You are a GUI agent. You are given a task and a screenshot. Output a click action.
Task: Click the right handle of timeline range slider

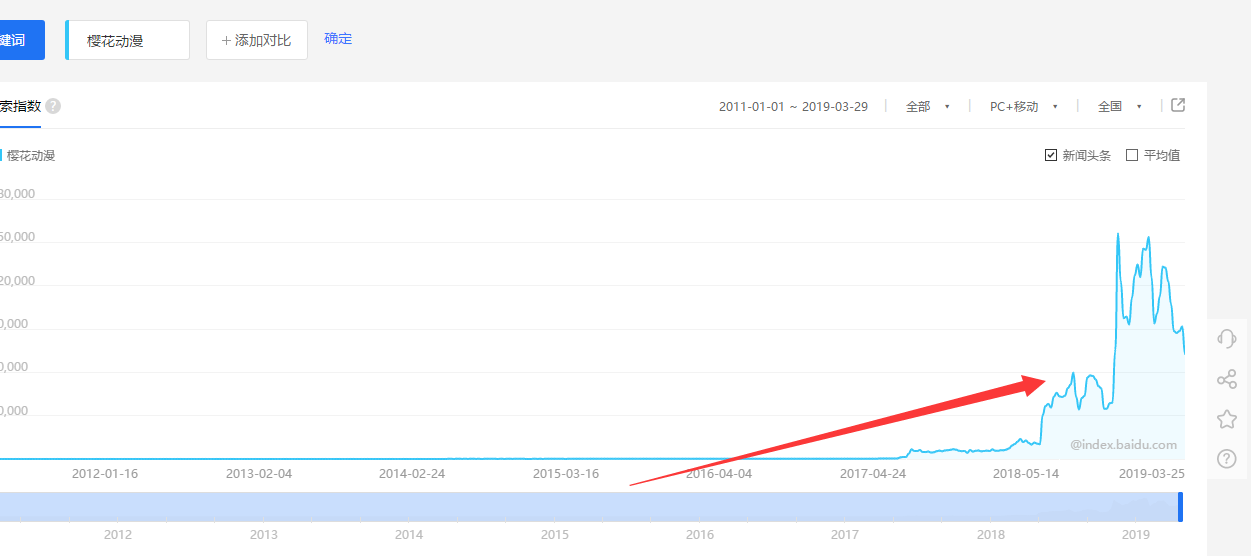click(1180, 506)
